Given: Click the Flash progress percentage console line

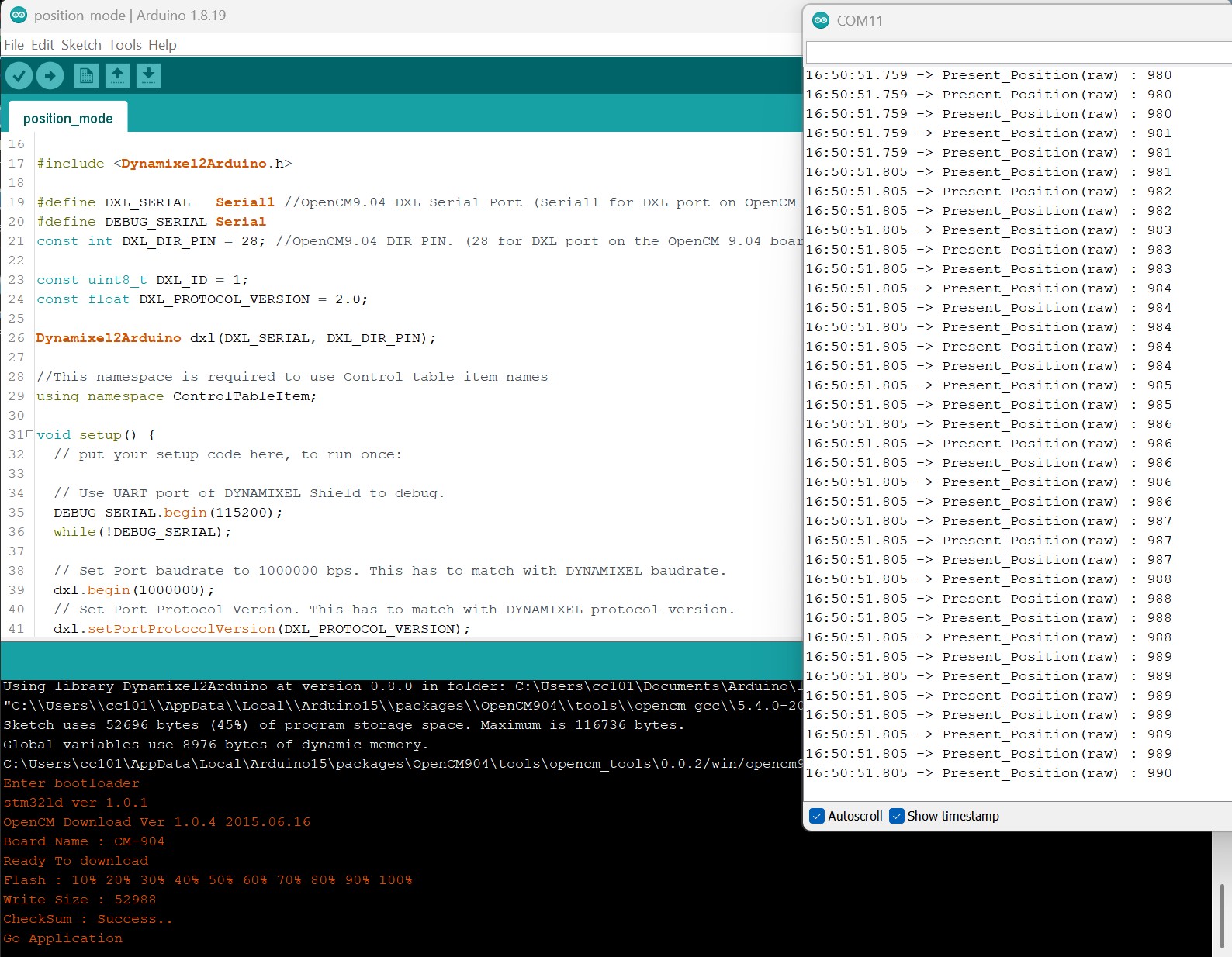Looking at the screenshot, I should 208,880.
